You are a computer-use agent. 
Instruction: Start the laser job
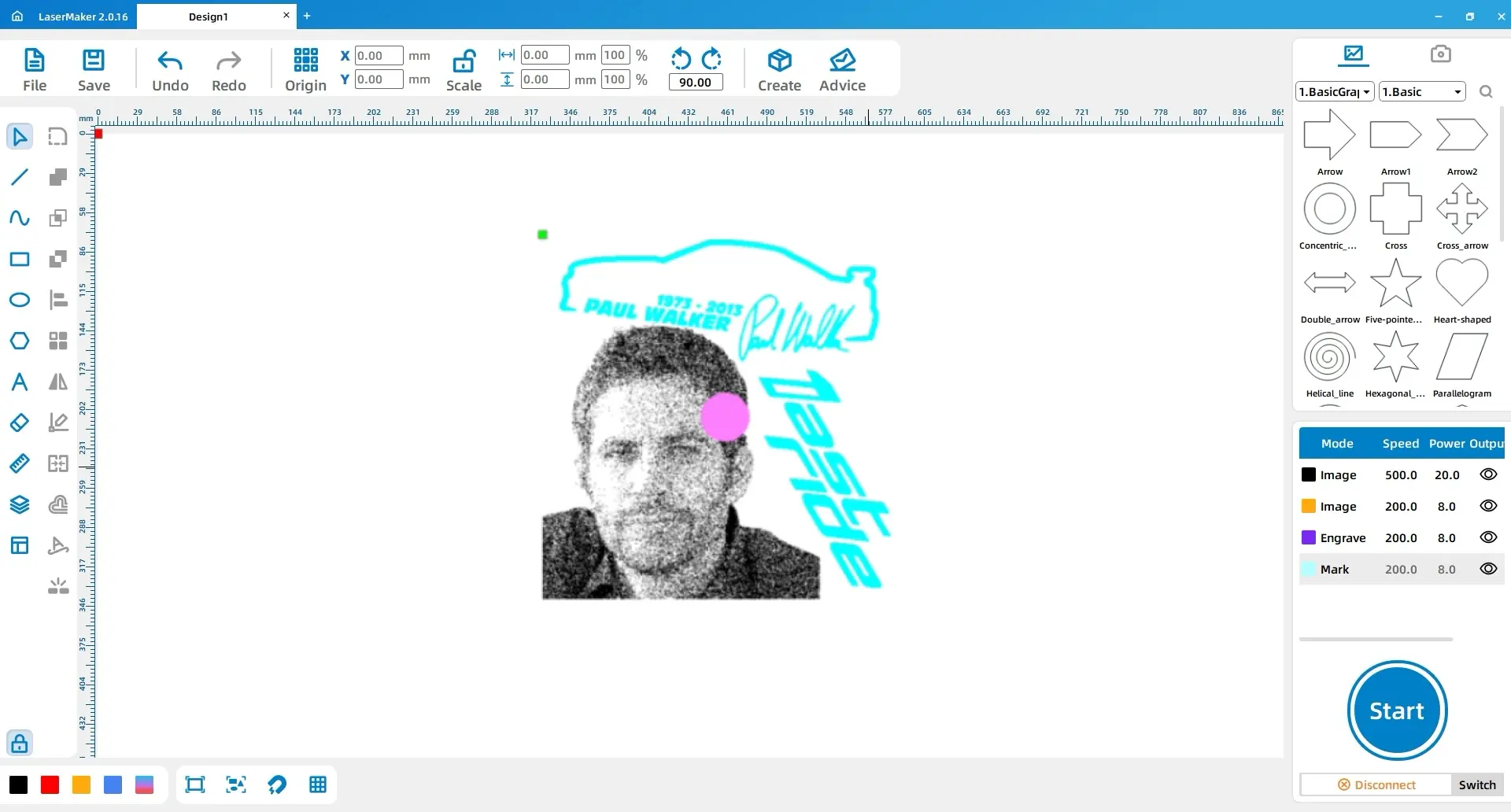click(x=1397, y=710)
